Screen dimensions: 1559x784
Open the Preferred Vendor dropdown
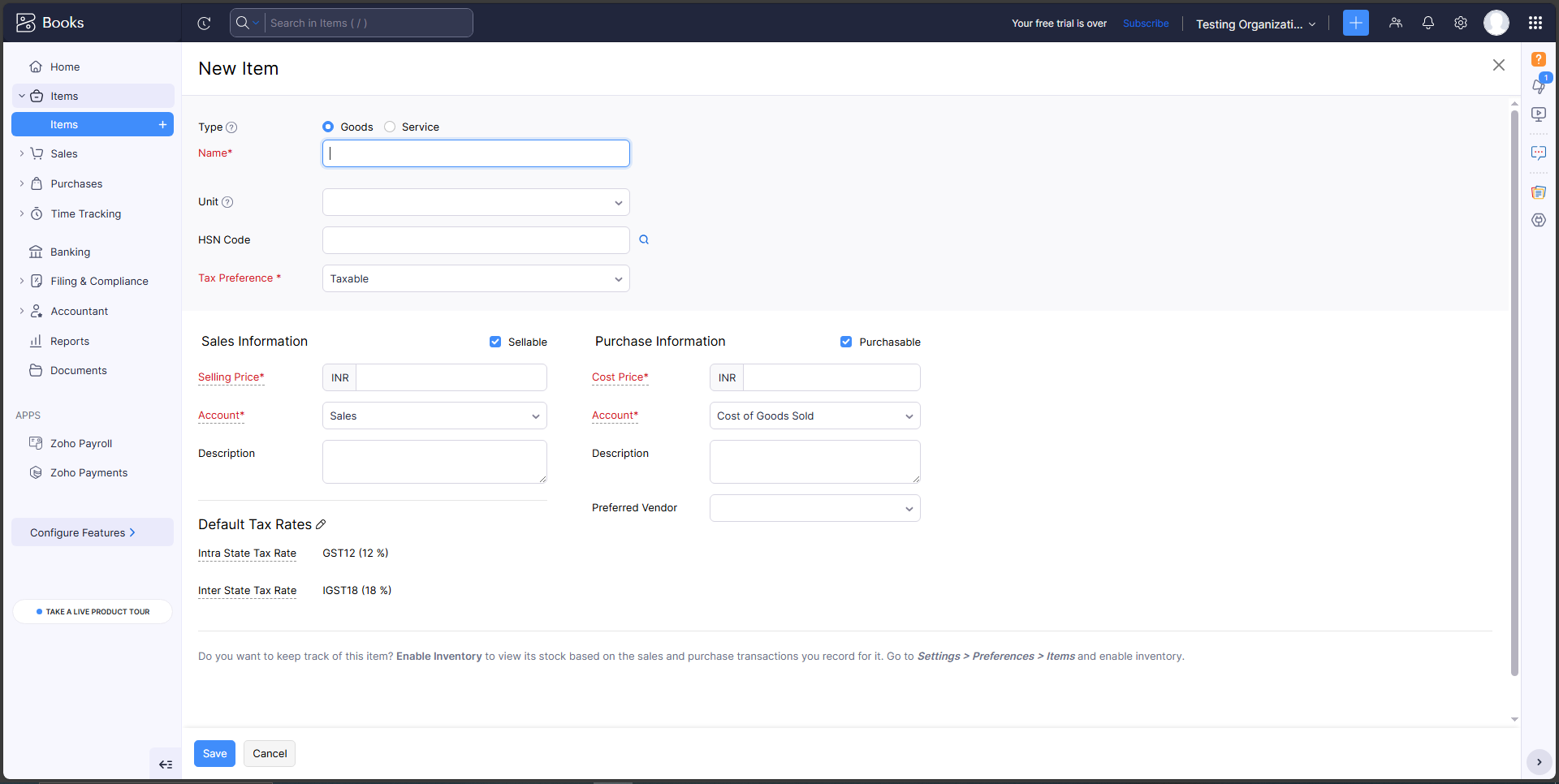[x=814, y=508]
